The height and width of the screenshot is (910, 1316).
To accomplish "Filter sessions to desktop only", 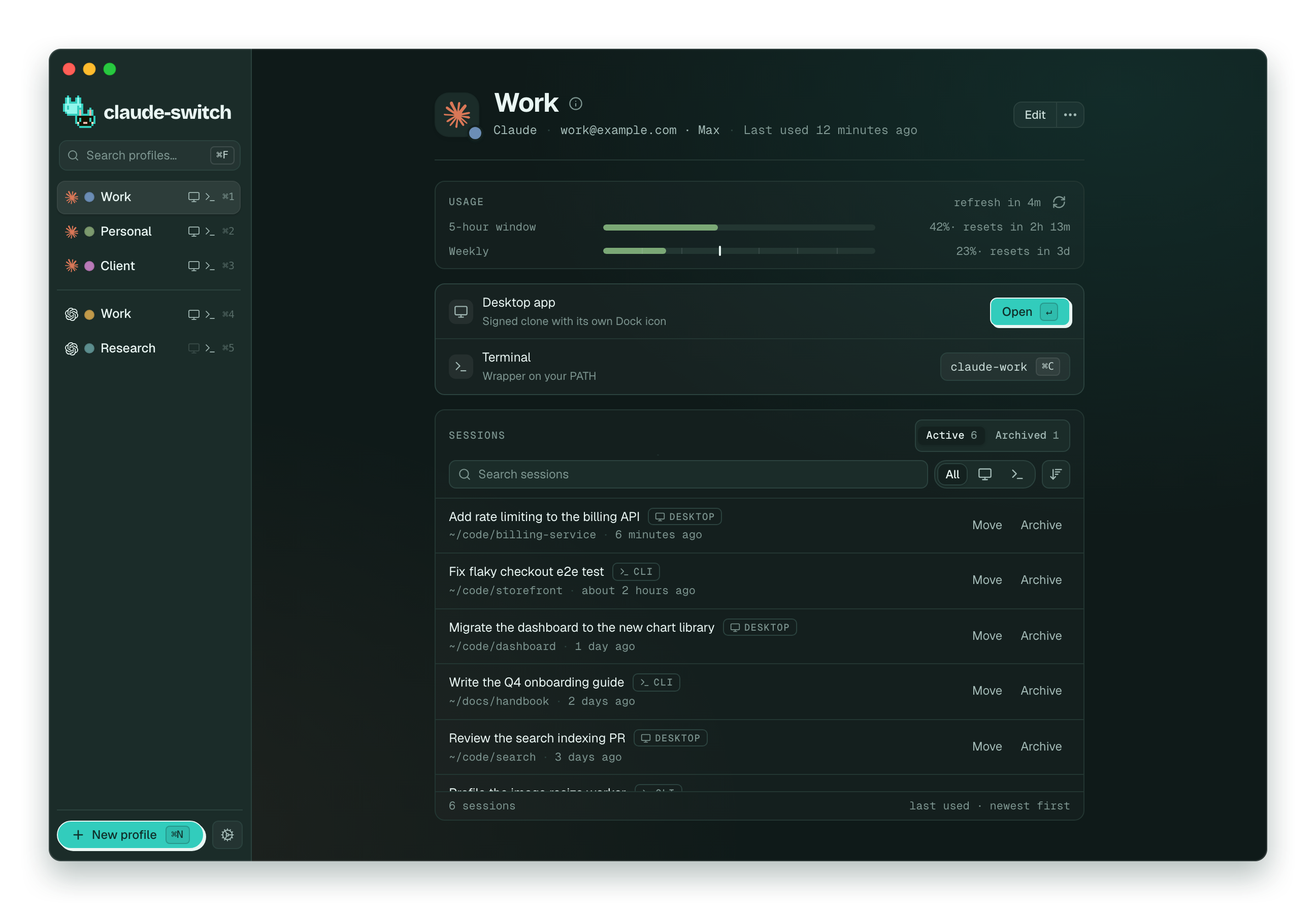I will tap(985, 474).
